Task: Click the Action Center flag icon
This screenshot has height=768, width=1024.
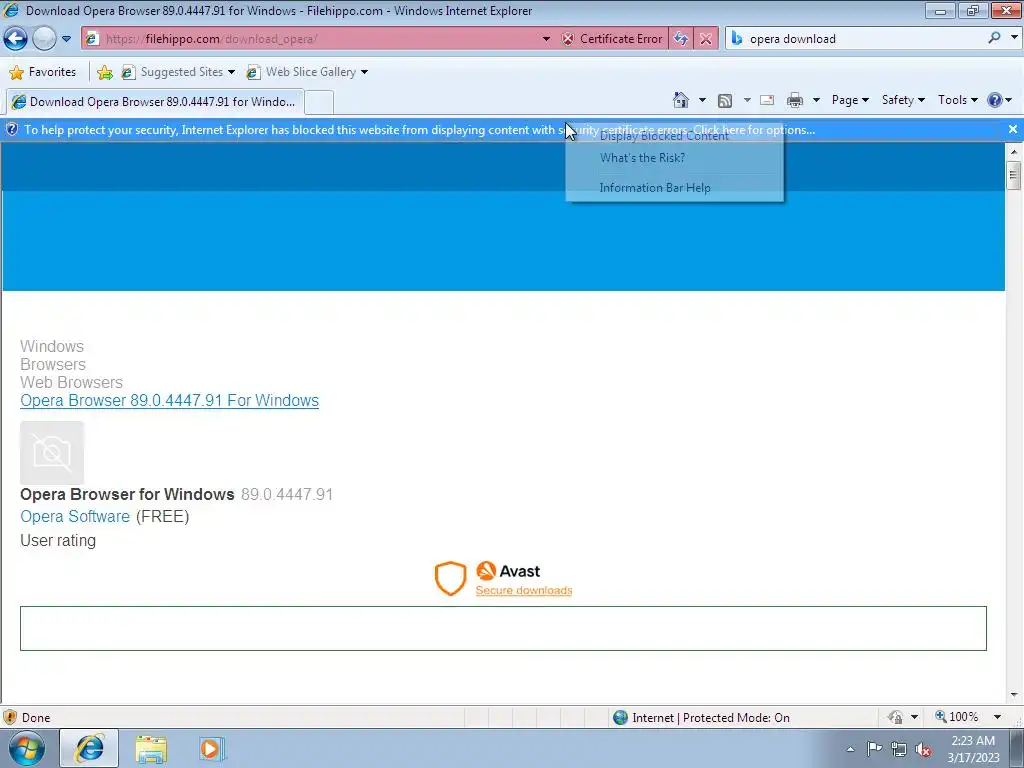Action: click(x=874, y=749)
